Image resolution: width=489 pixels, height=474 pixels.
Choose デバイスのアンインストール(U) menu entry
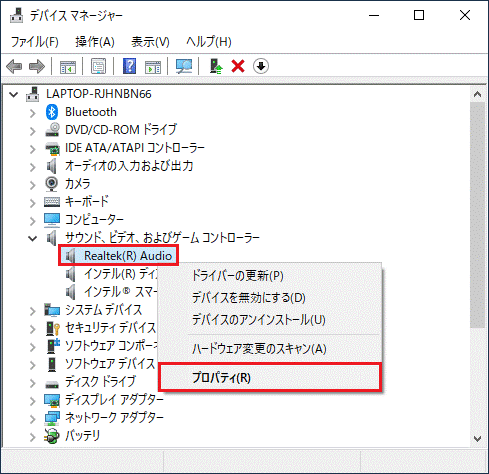point(270,320)
